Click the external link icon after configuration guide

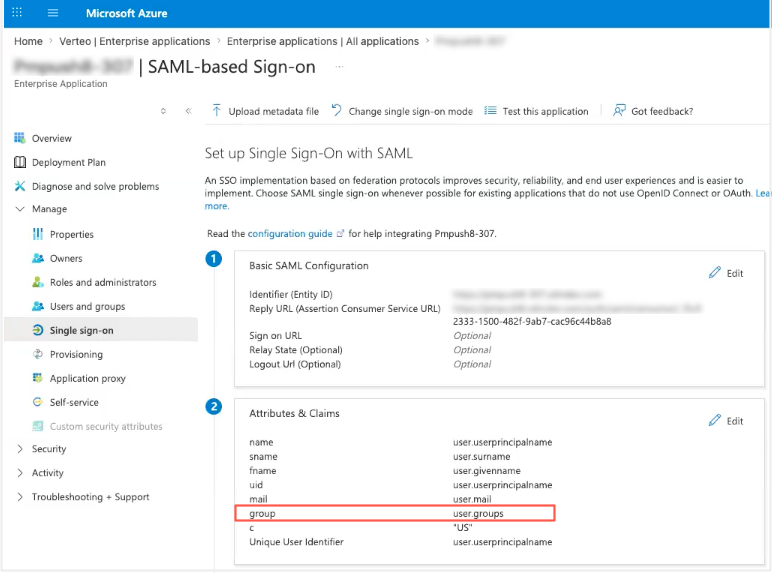(340, 233)
